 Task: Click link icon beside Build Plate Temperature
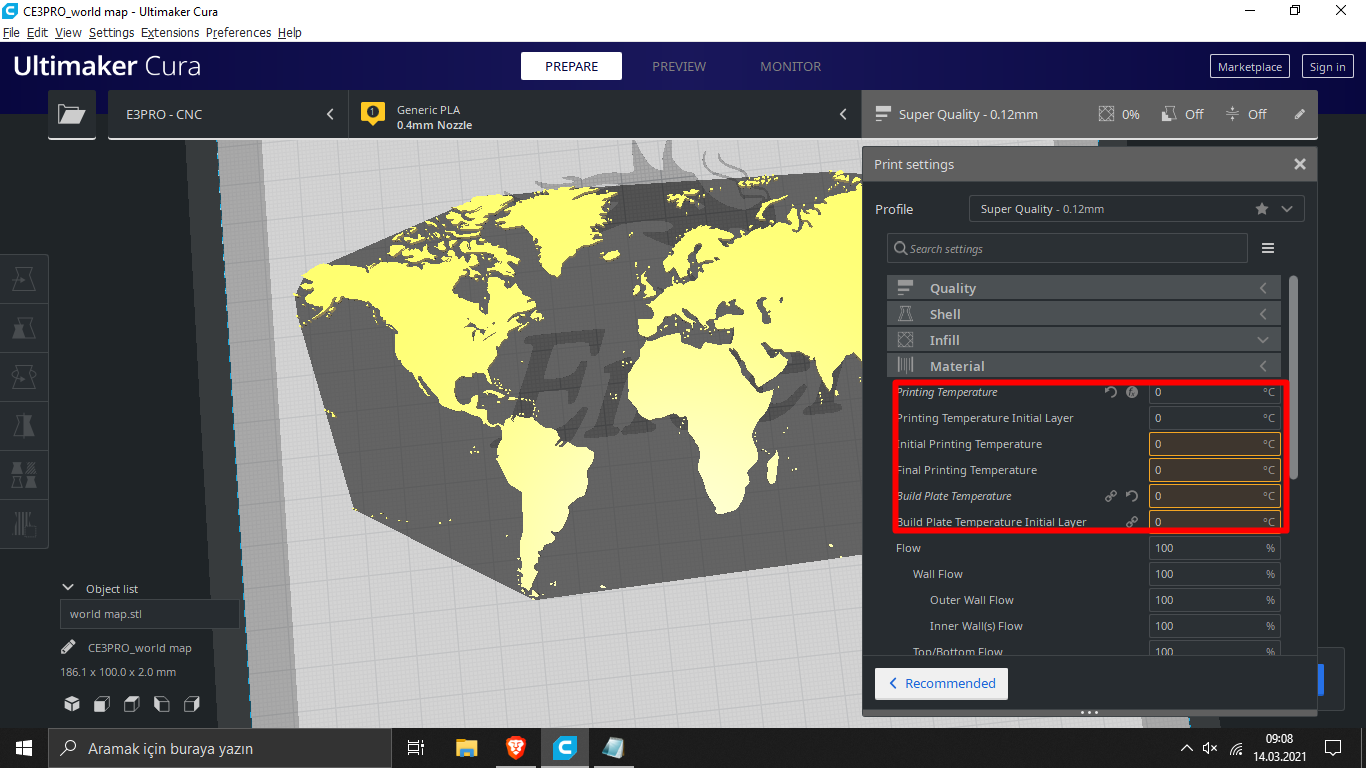pos(1111,496)
